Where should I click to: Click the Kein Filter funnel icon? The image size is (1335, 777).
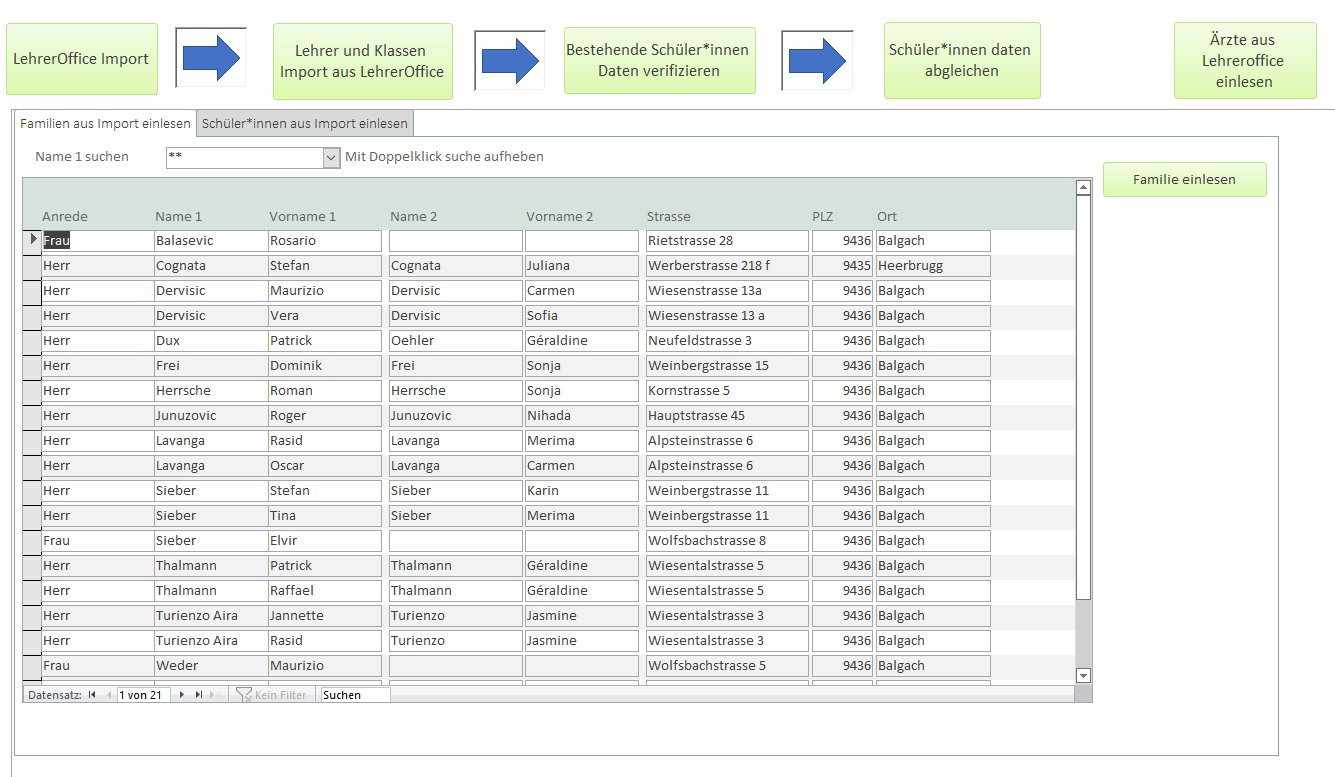(243, 694)
